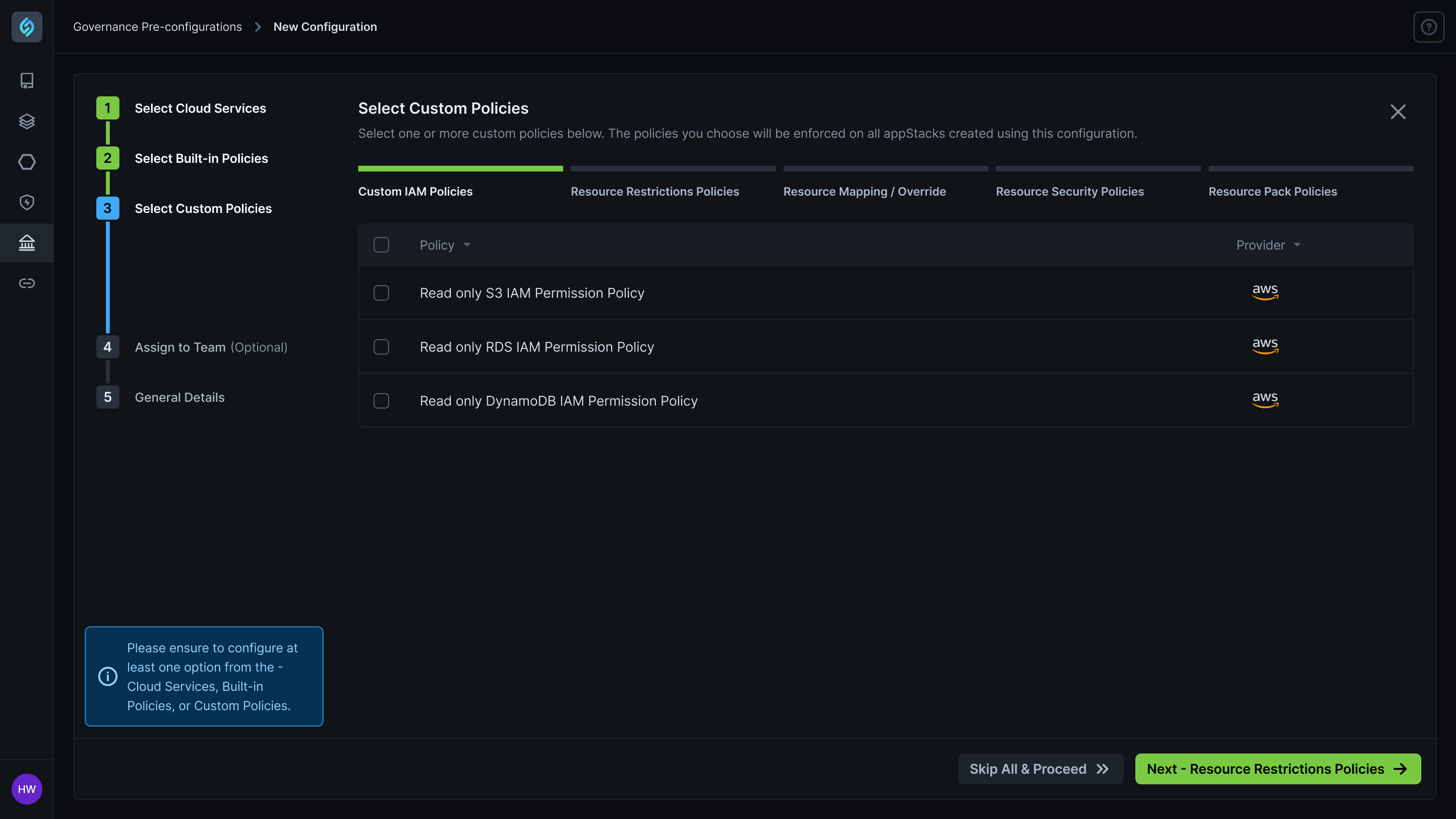1456x819 pixels.
Task: Go to step 1 Select Cloud Services
Action: [181, 108]
